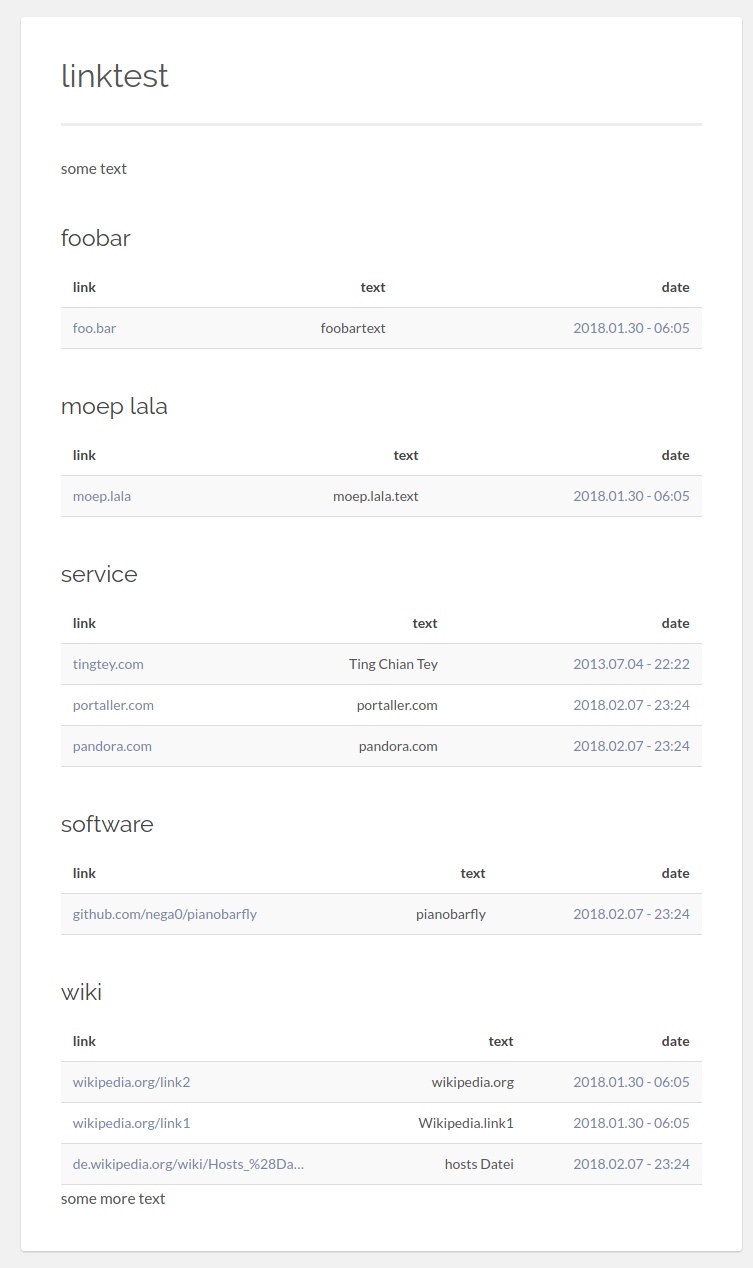The width and height of the screenshot is (753, 1268).
Task: Click the hosts Datei text cell
Action: [x=479, y=1164]
